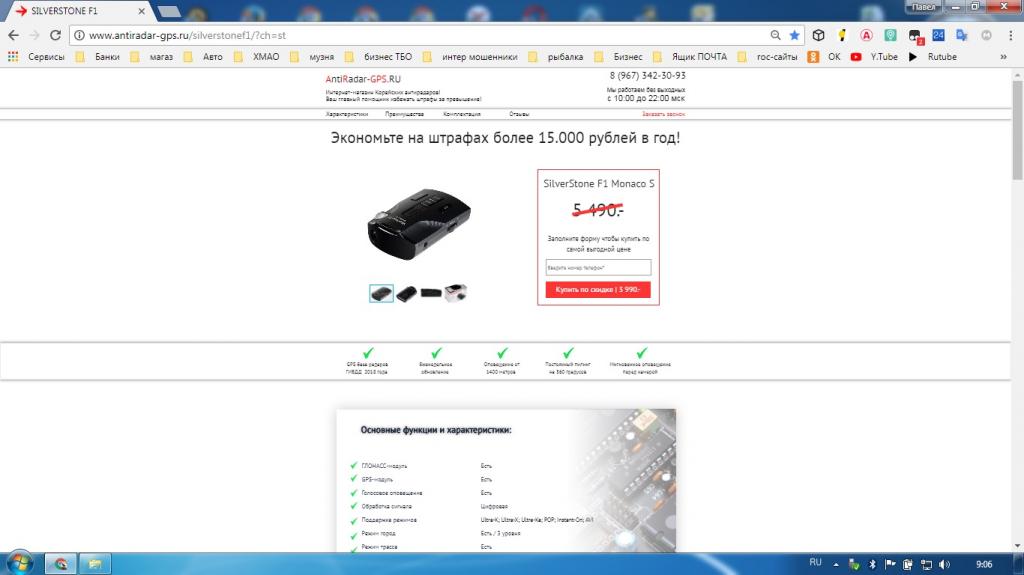The width and height of the screenshot is (1024, 575).
Task: Show hidden tray icons arrow
Action: tap(836, 564)
